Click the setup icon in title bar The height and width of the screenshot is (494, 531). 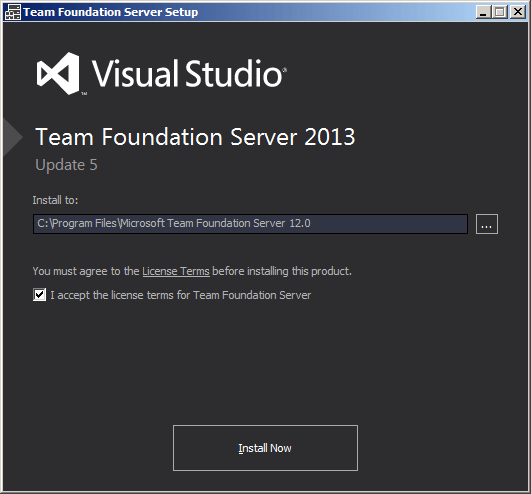[x=13, y=12]
